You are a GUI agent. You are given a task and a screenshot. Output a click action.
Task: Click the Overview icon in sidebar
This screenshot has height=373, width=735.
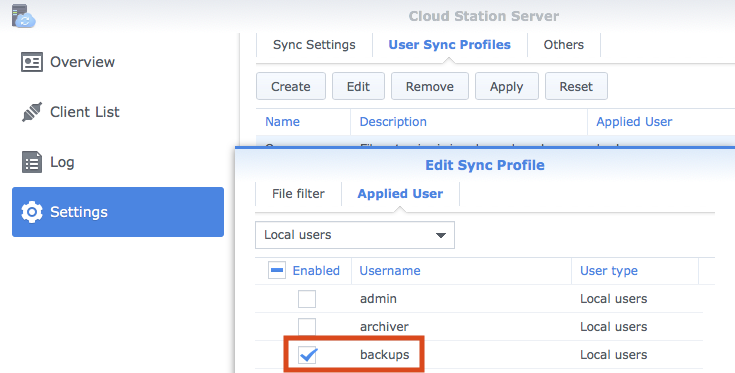(32, 62)
